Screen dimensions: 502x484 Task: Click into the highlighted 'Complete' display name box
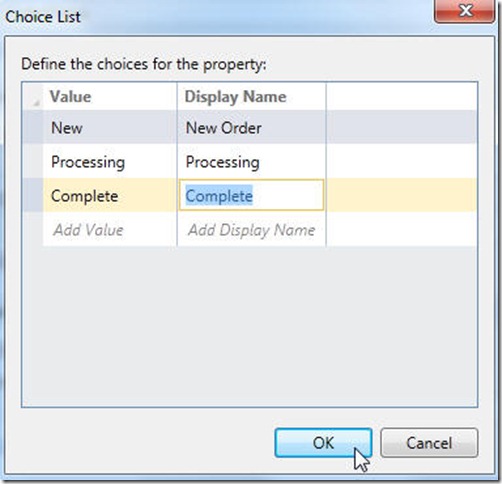(x=251, y=195)
